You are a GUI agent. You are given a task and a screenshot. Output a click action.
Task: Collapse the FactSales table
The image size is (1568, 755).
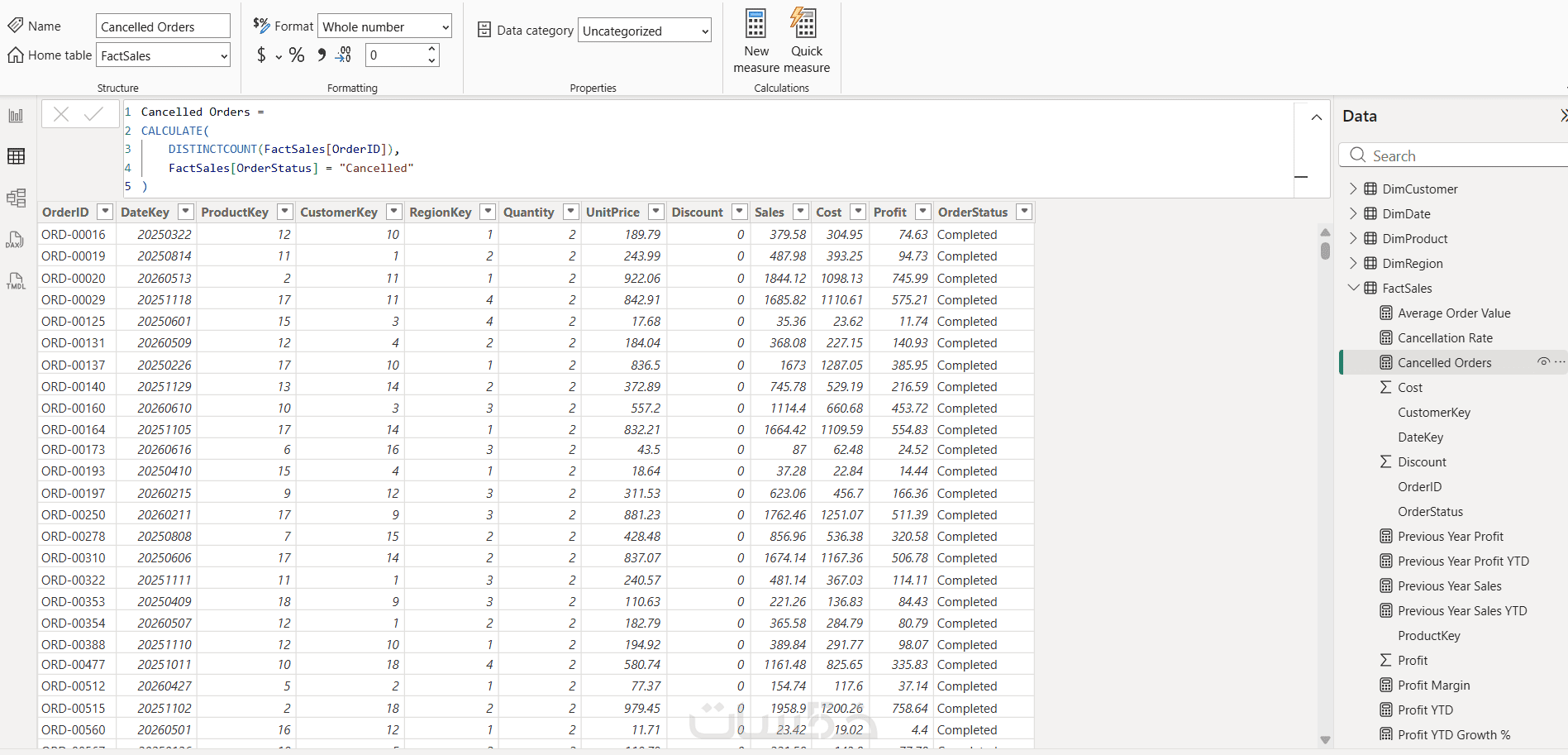coord(1353,288)
